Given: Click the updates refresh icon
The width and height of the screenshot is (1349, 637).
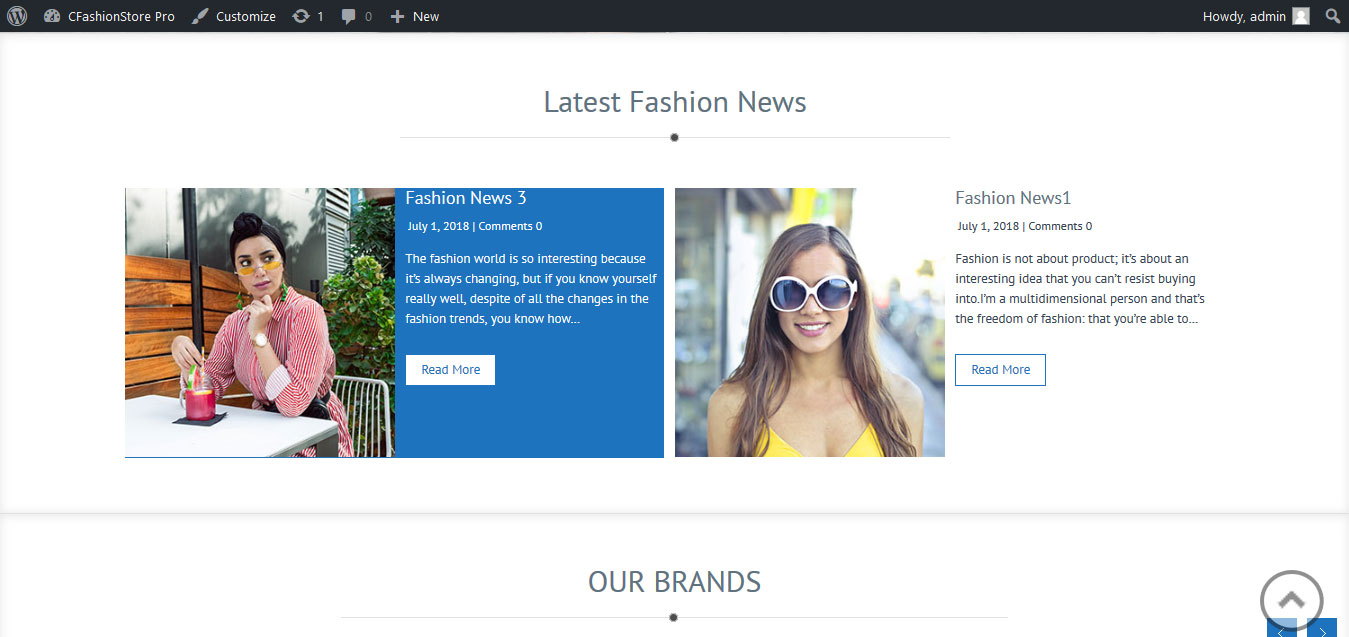Looking at the screenshot, I should (300, 16).
